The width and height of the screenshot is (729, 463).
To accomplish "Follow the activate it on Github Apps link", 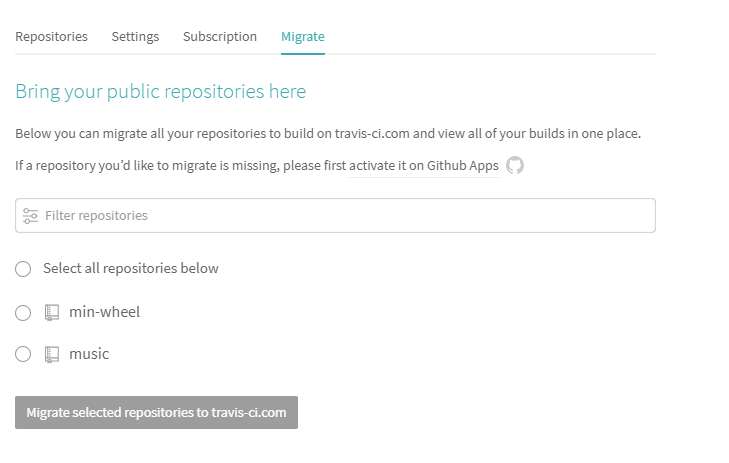I will click(423, 165).
